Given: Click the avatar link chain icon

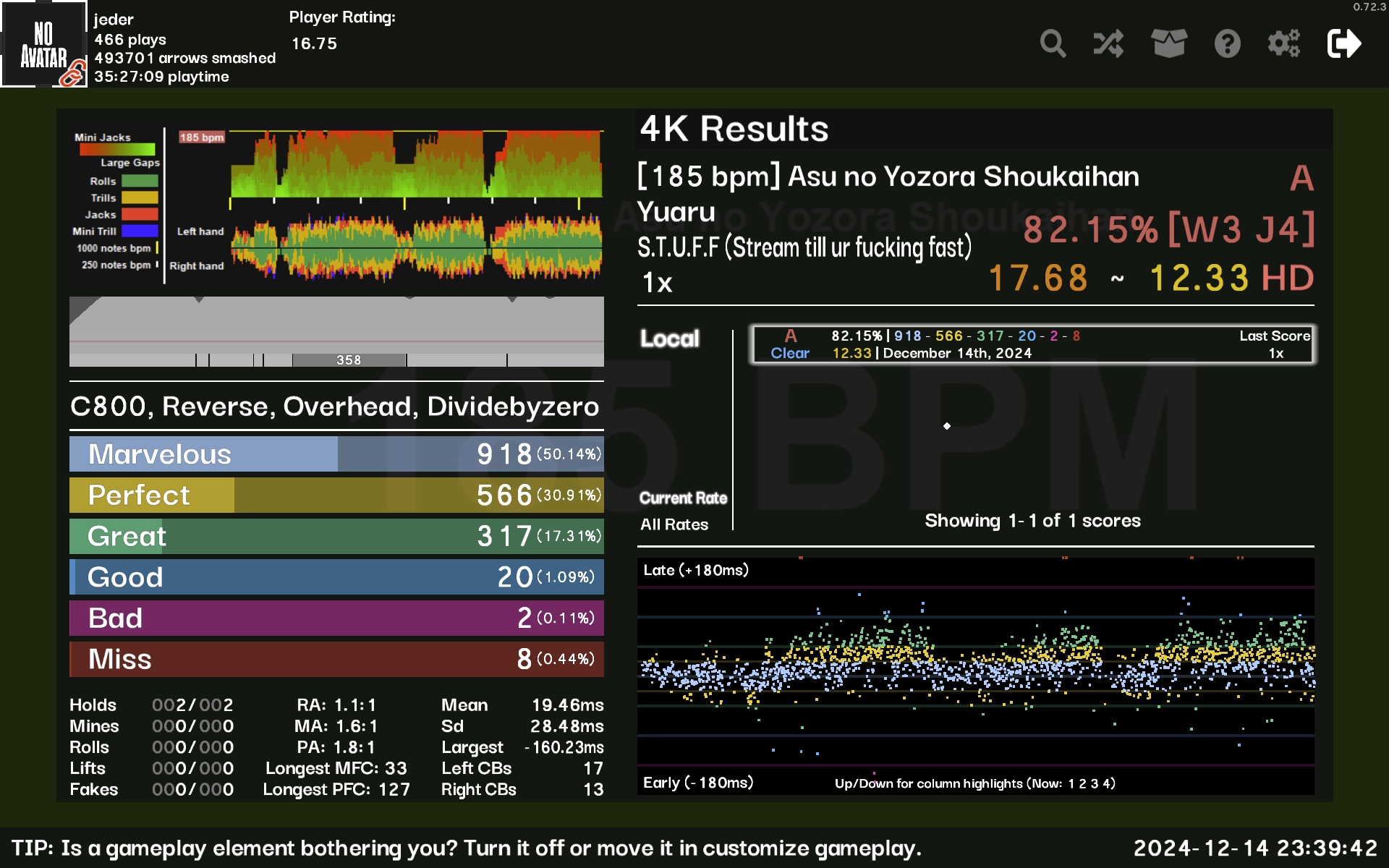Looking at the screenshot, I should [72, 74].
